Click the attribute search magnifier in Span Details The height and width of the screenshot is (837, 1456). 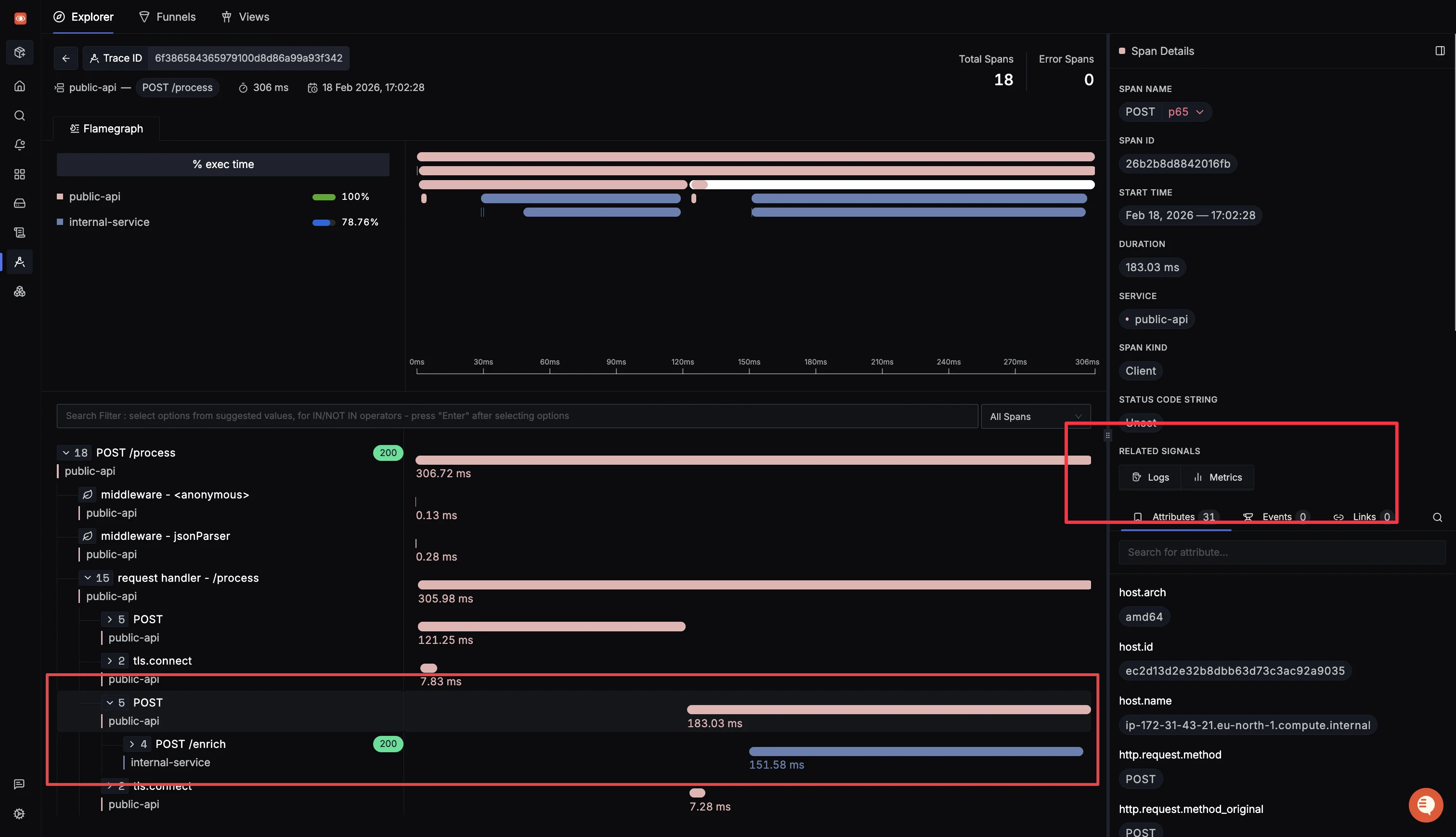pyautogui.click(x=1437, y=517)
